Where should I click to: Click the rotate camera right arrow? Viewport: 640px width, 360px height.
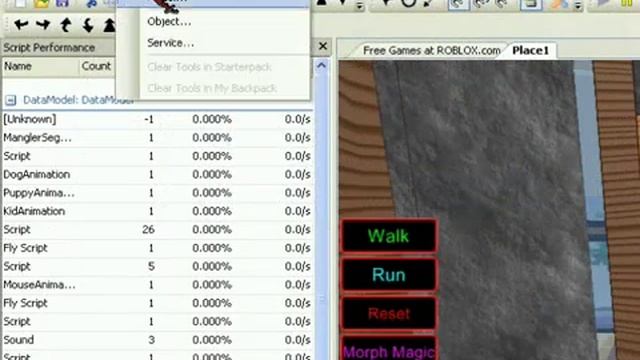(43, 25)
